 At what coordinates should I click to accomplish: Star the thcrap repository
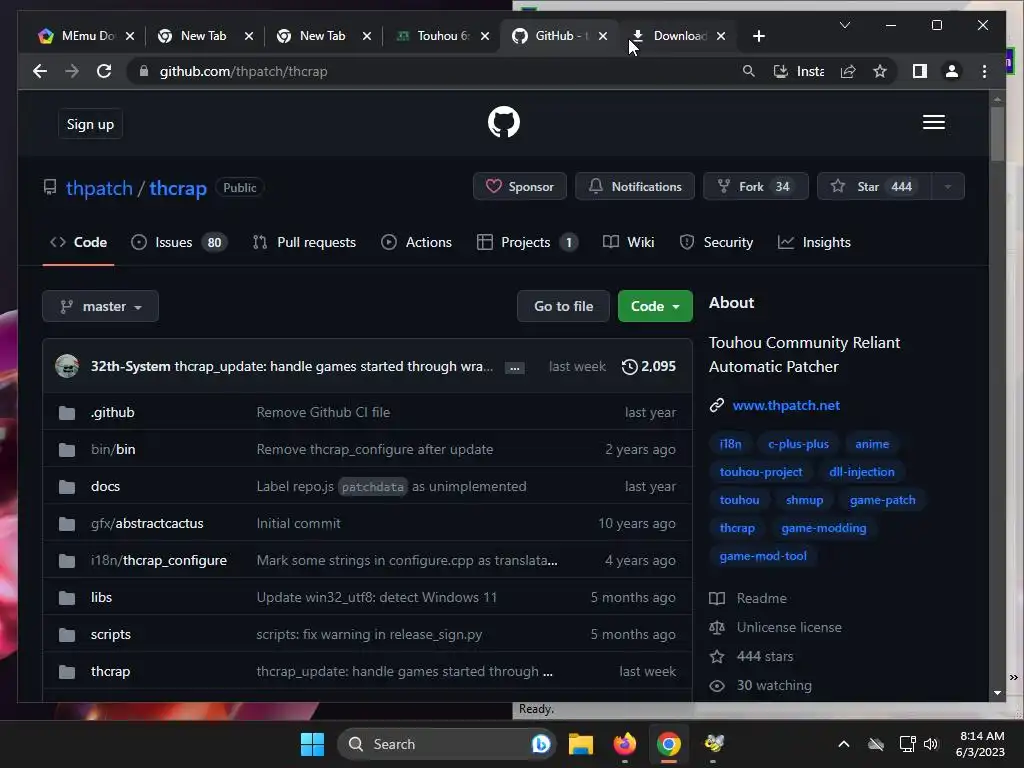(874, 187)
